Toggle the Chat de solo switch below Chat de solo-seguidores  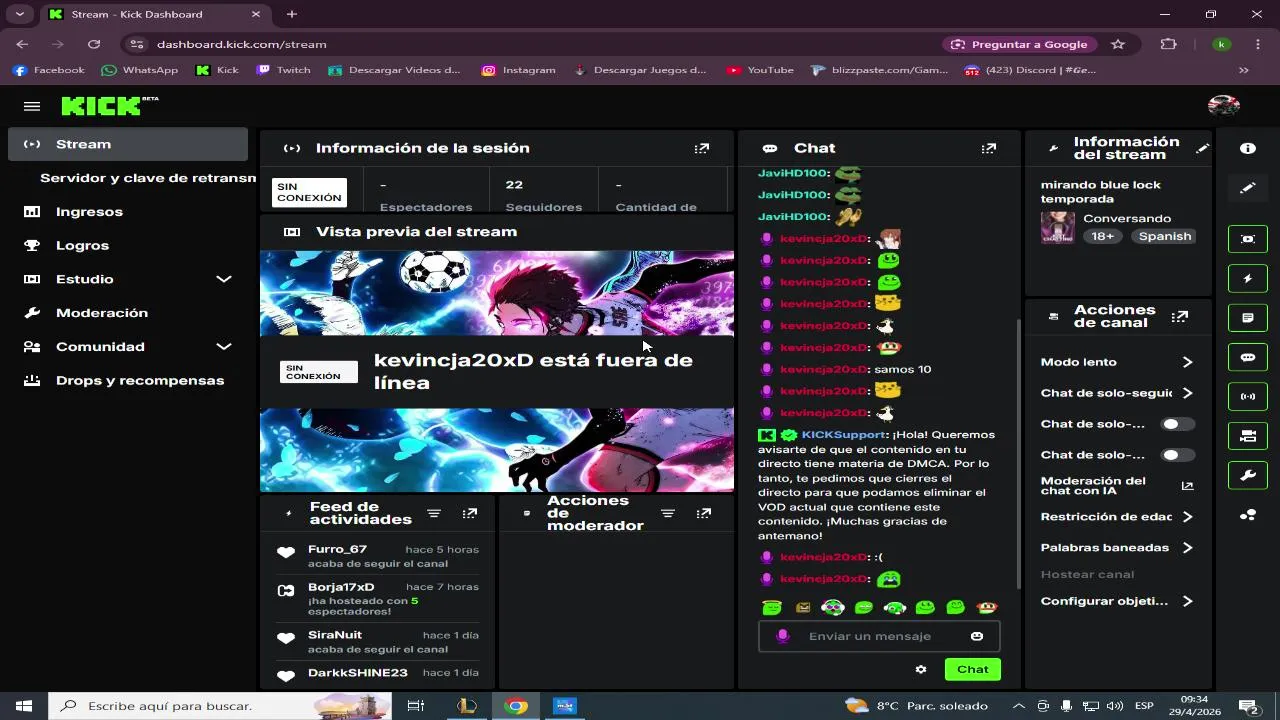click(x=1177, y=424)
